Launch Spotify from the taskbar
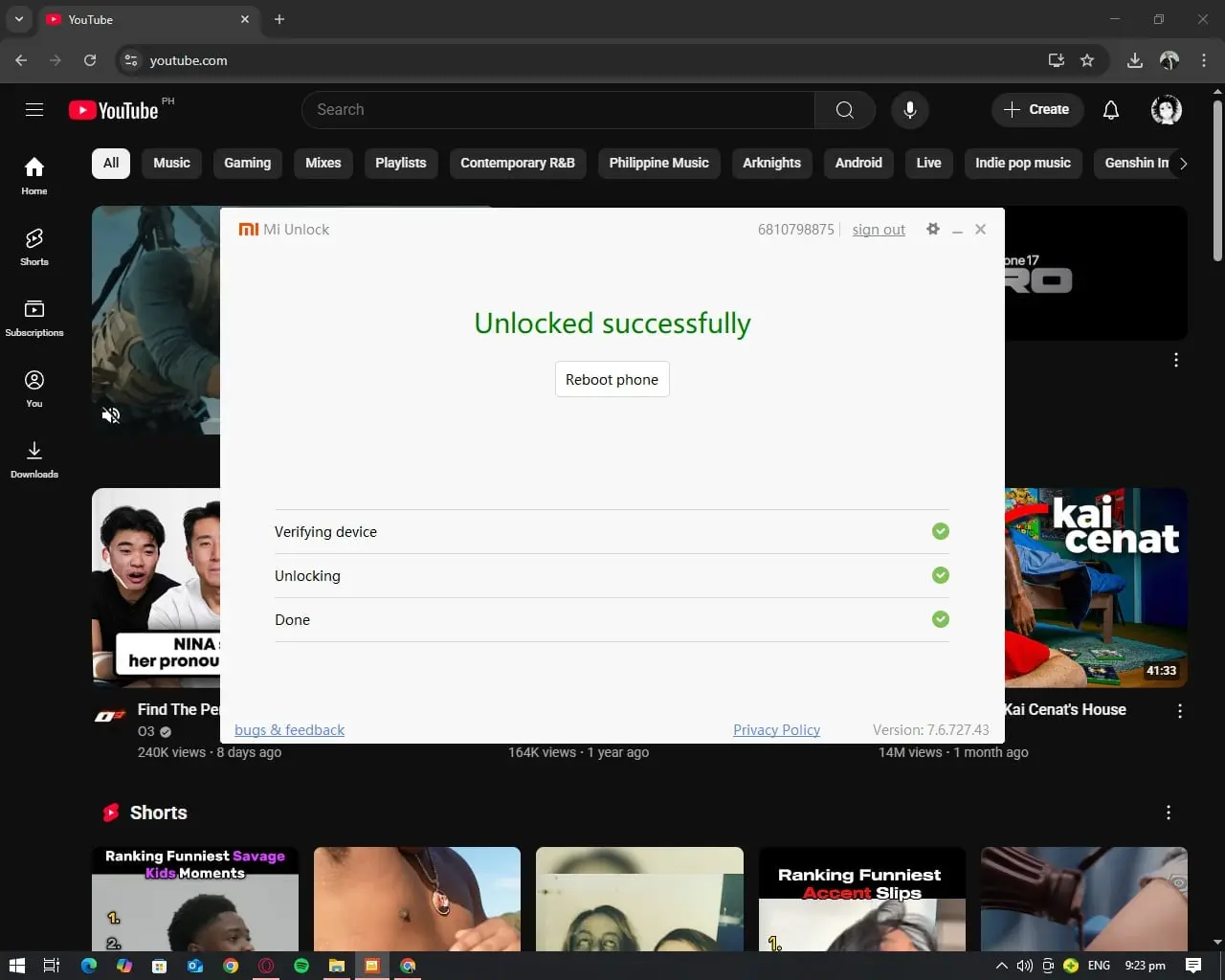This screenshot has height=980, width=1225. point(301,966)
